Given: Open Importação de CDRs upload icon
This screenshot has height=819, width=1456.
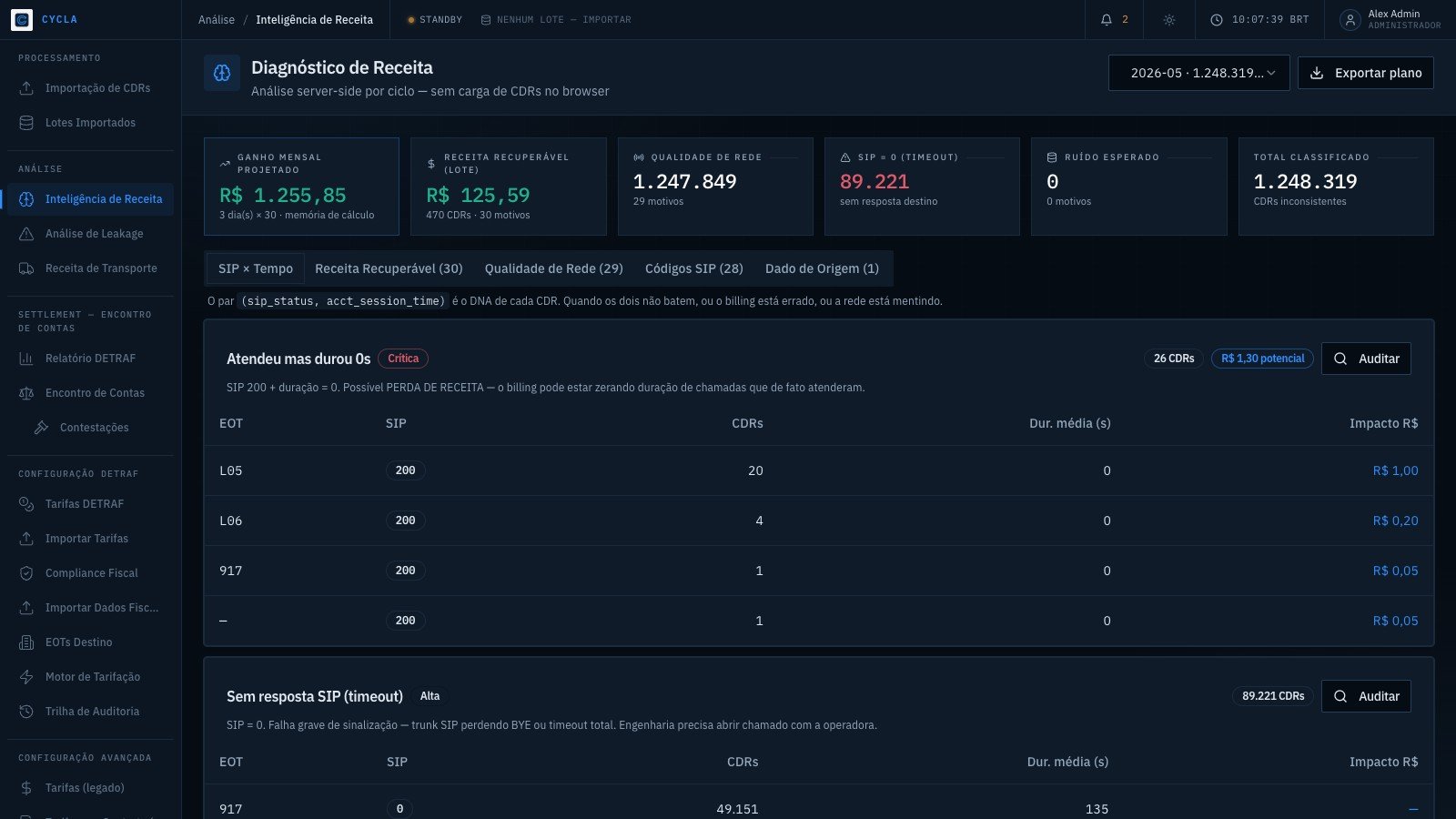Looking at the screenshot, I should (26, 88).
